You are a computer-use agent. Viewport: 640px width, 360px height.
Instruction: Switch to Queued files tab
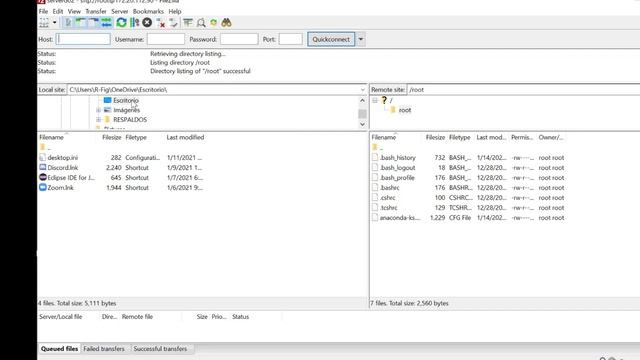(x=59, y=349)
